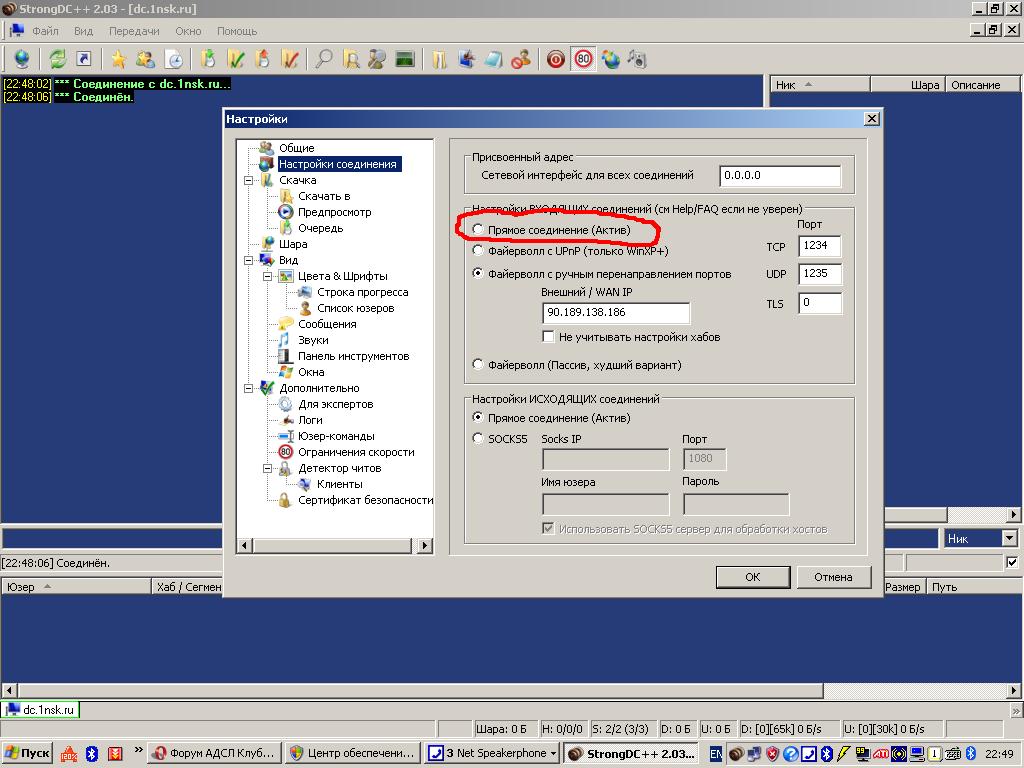Select Ограничения скорости tree item
This screenshot has height=768, width=1024.
point(356,452)
